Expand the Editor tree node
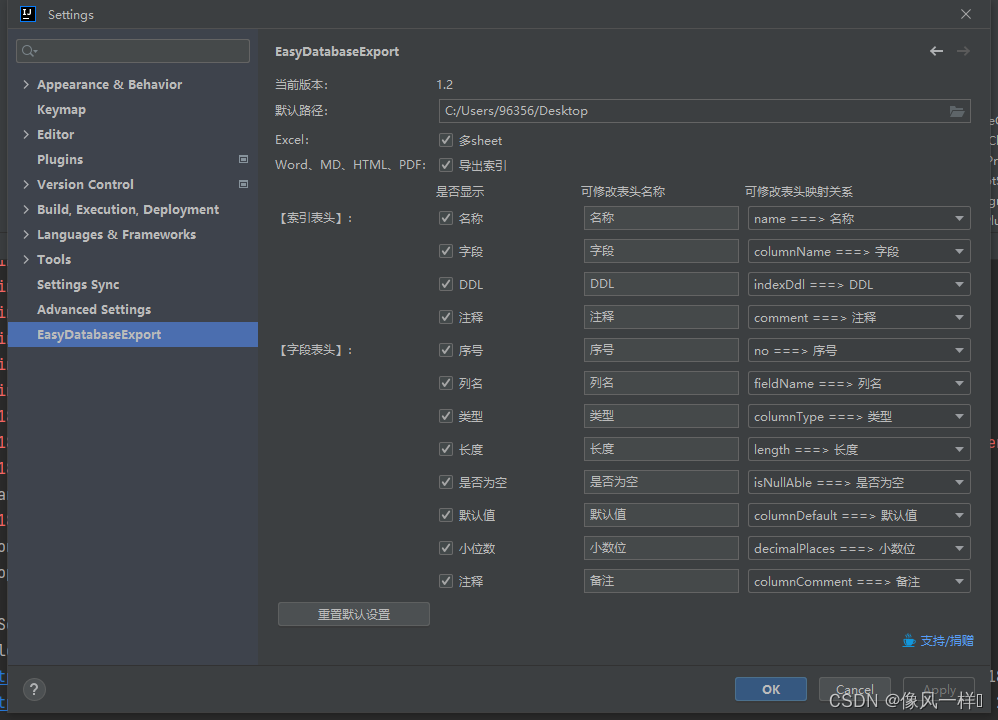998x720 pixels. tap(26, 134)
